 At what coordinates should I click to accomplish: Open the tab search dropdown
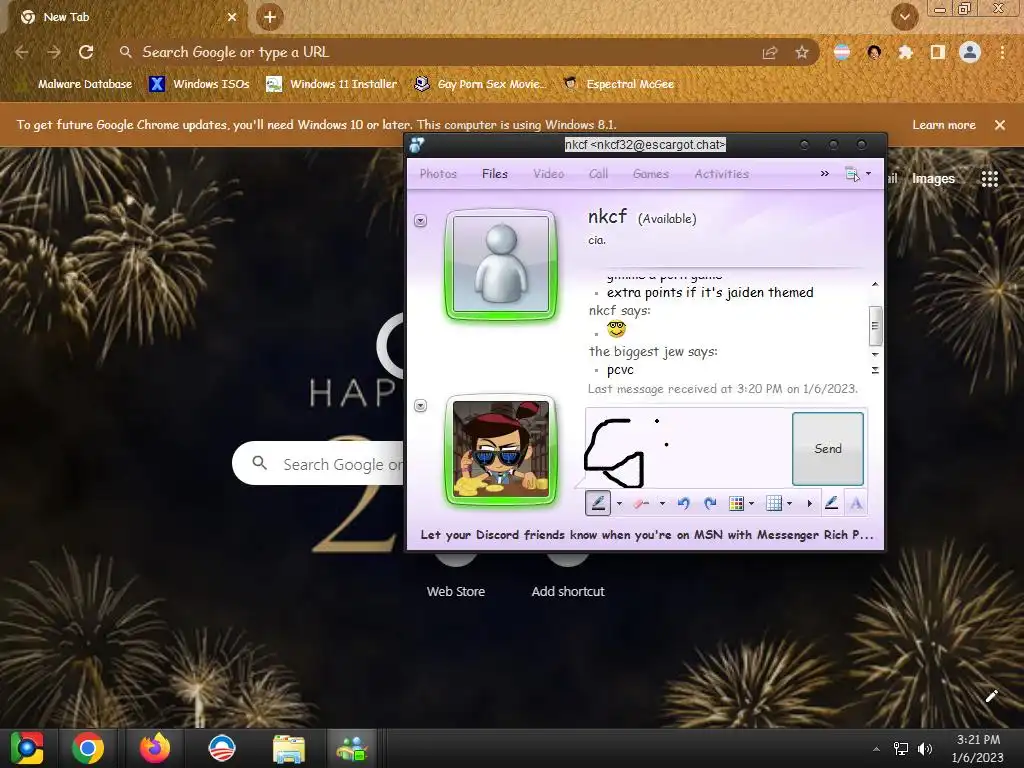tap(904, 18)
